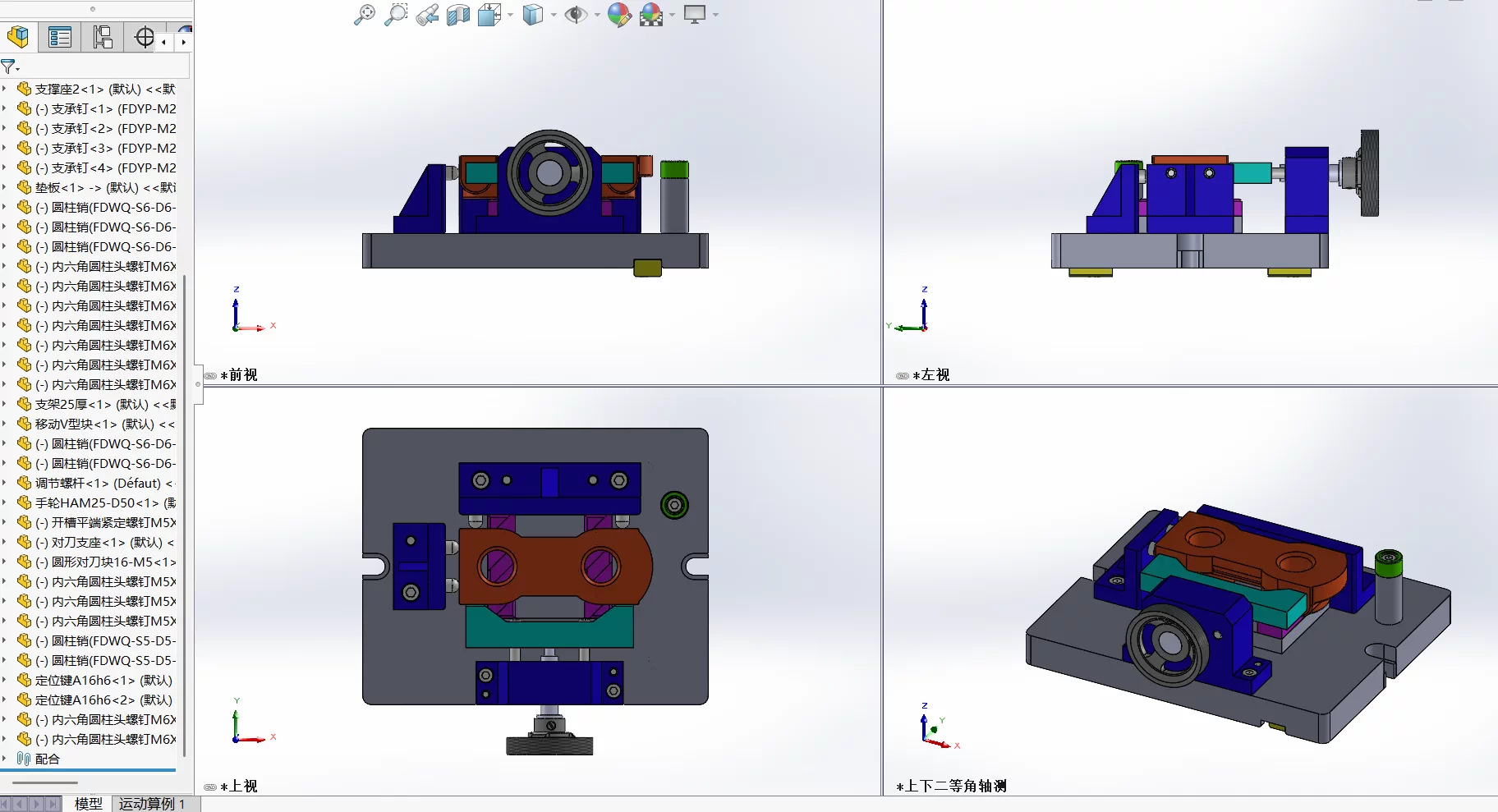Select the 对刀支座<1> tree item

[96, 542]
